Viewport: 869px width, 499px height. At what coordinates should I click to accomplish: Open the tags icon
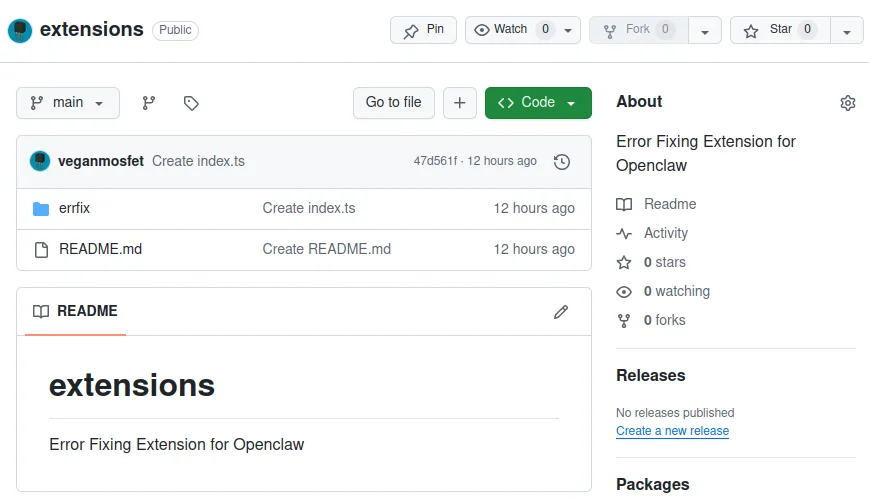click(x=191, y=103)
